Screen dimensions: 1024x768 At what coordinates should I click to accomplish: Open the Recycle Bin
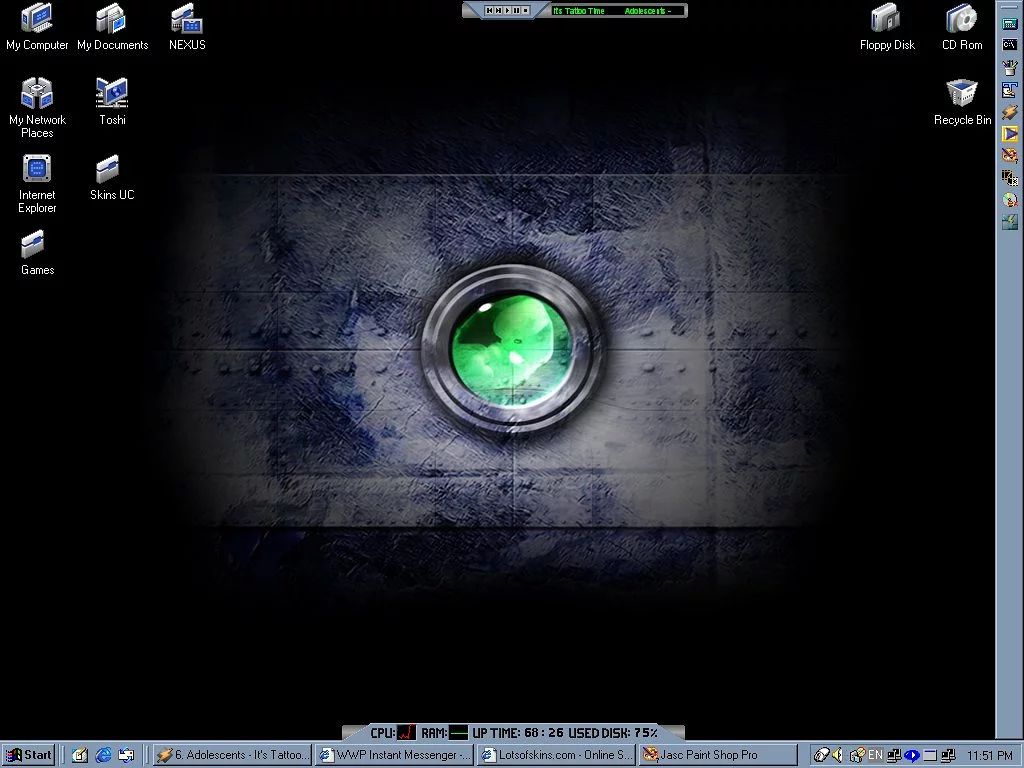(962, 94)
